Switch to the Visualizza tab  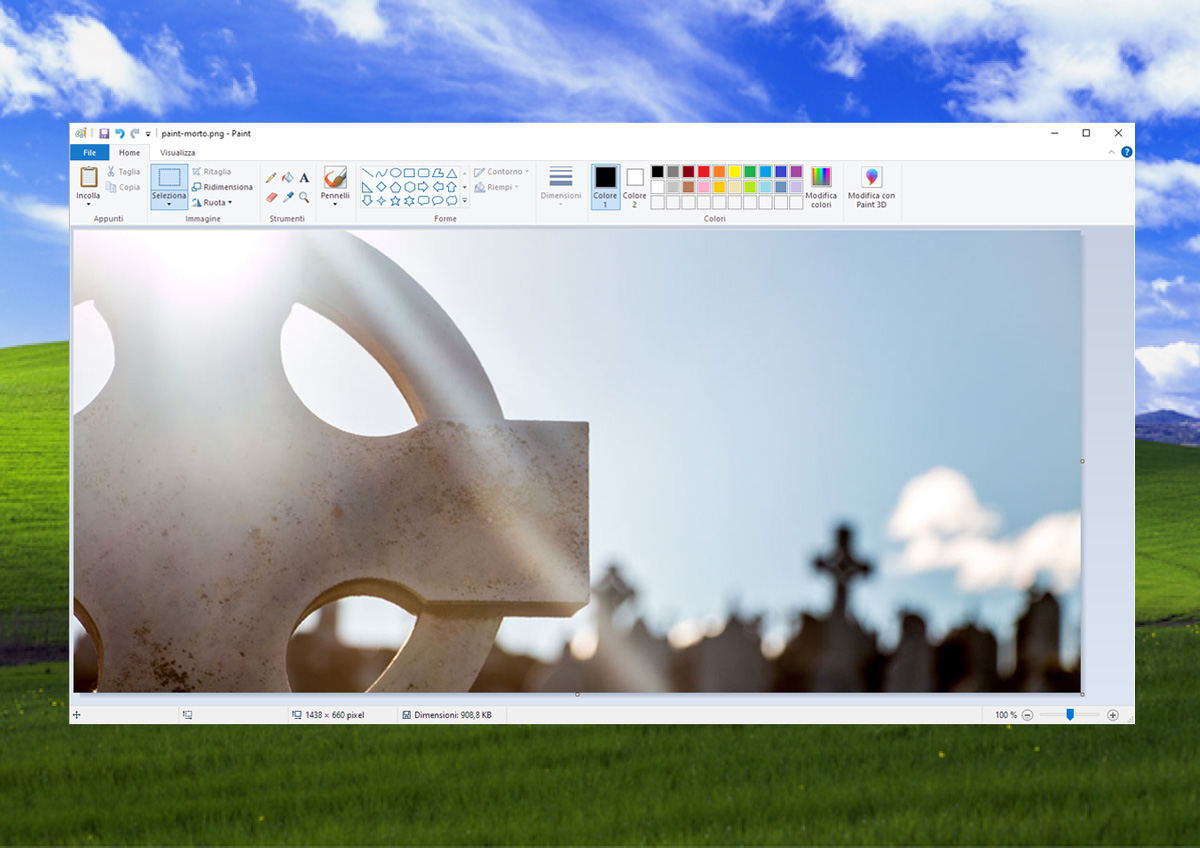(x=178, y=152)
